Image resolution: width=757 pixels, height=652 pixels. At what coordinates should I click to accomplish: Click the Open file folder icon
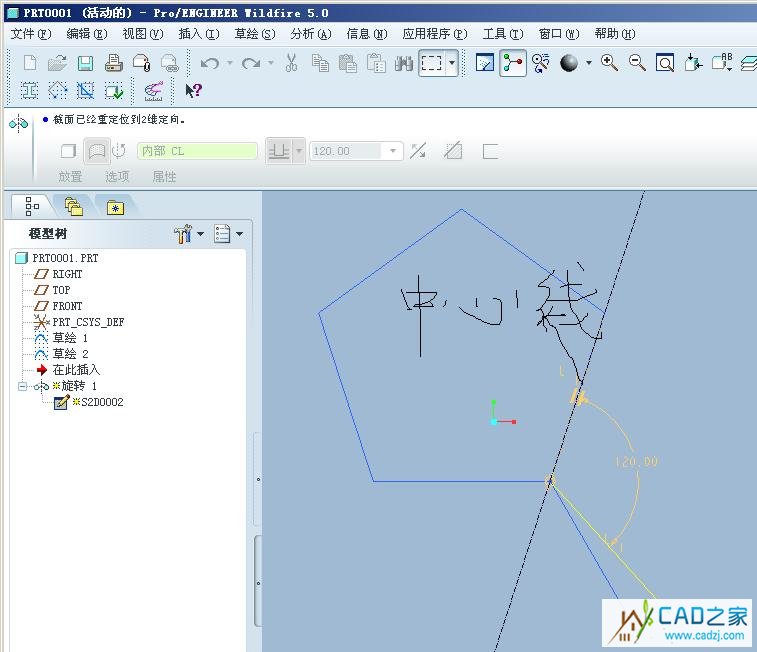57,63
